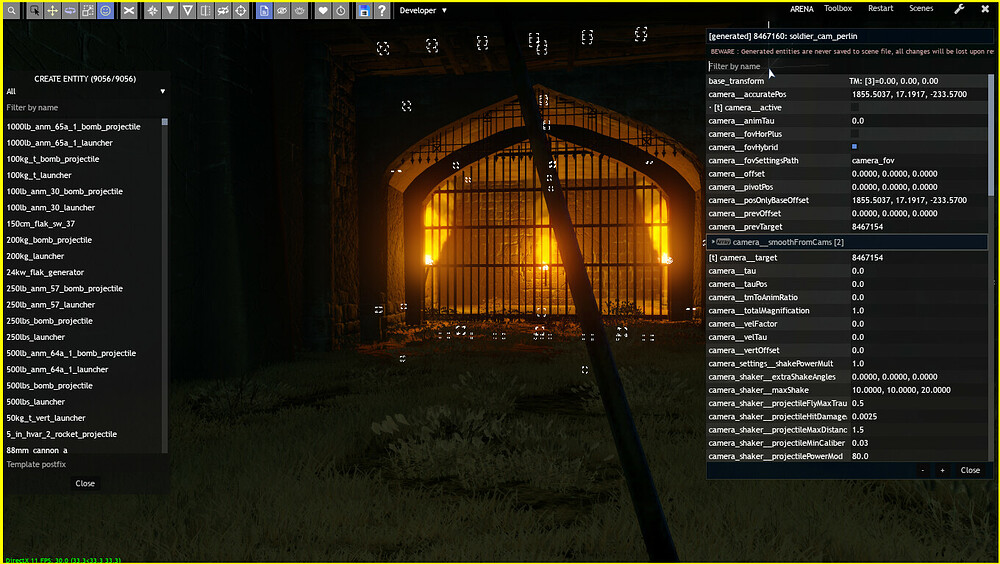Viewport: 1000px width, 564px height.
Task: Select 50kg_t_vert_launcher template
Action: point(46,418)
